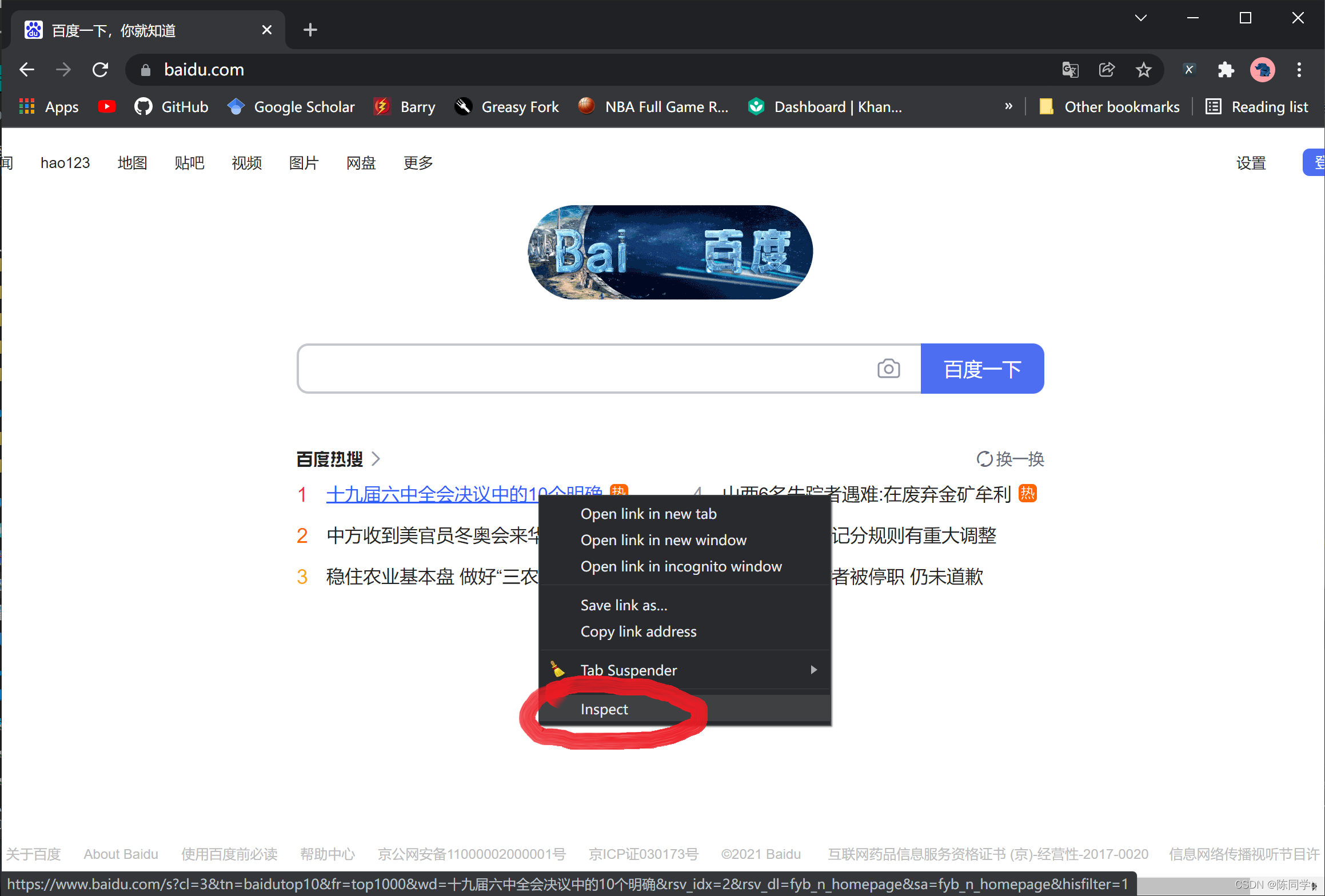Reload the page
The height and width of the screenshot is (896, 1325).
point(101,70)
